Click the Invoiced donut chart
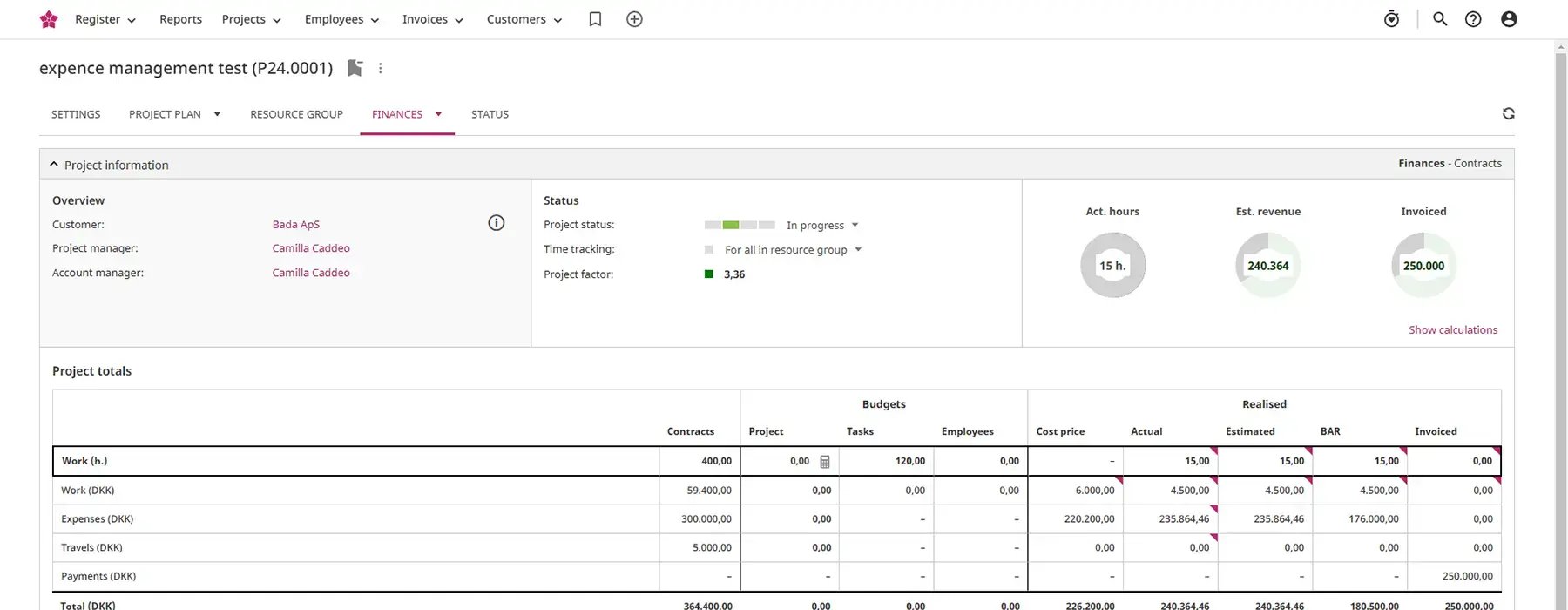Screen dimensions: 1568x610 tap(1423, 265)
